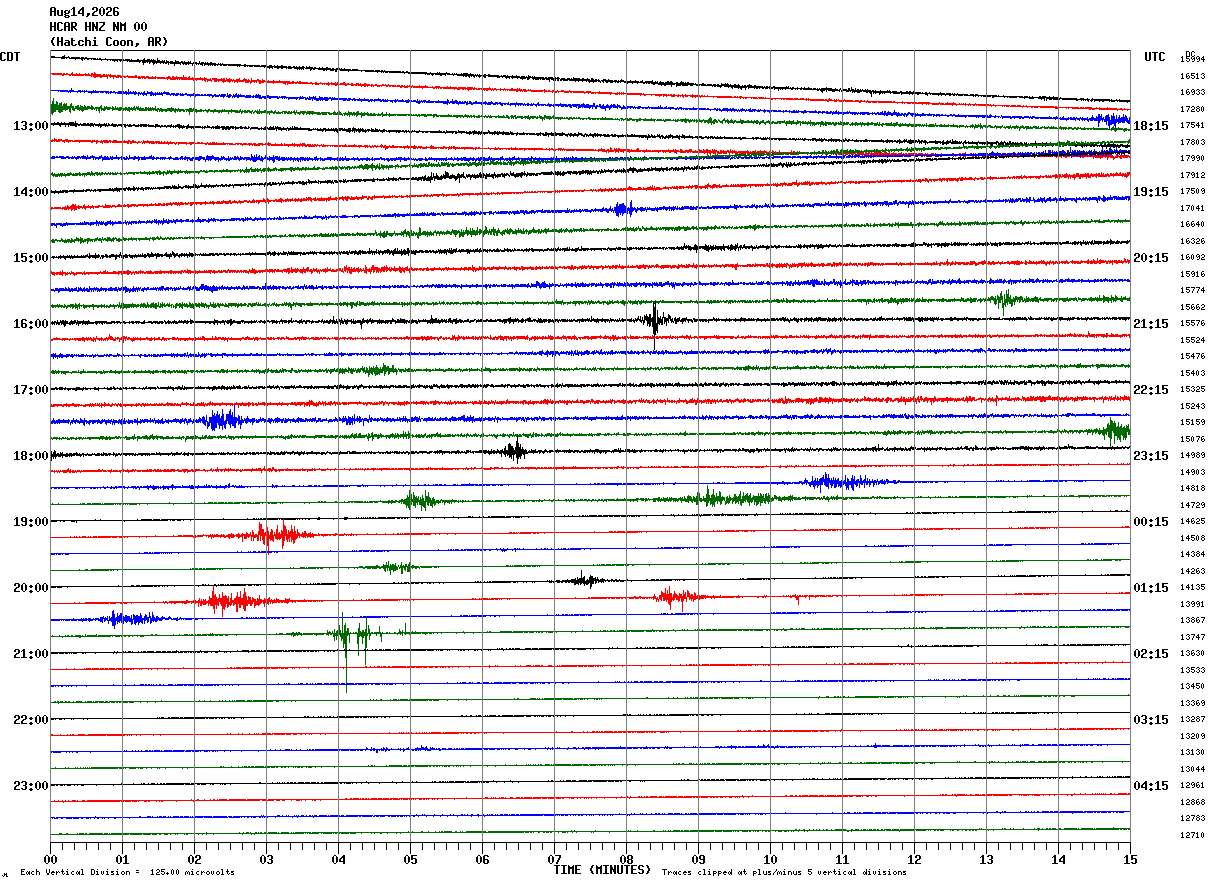Screen dimensions: 1210x886
Task: Select the DC offset value 13044
Action: pyautogui.click(x=1192, y=769)
